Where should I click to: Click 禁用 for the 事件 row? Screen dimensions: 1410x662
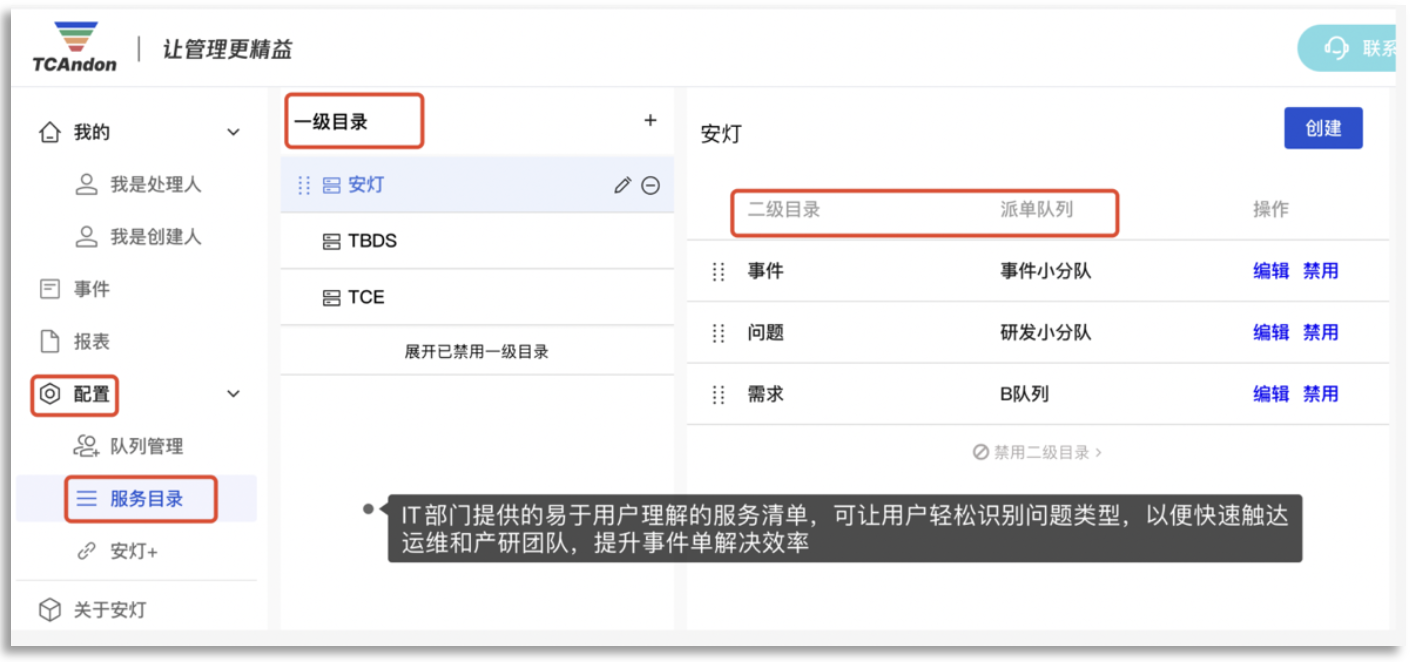(x=1320, y=271)
